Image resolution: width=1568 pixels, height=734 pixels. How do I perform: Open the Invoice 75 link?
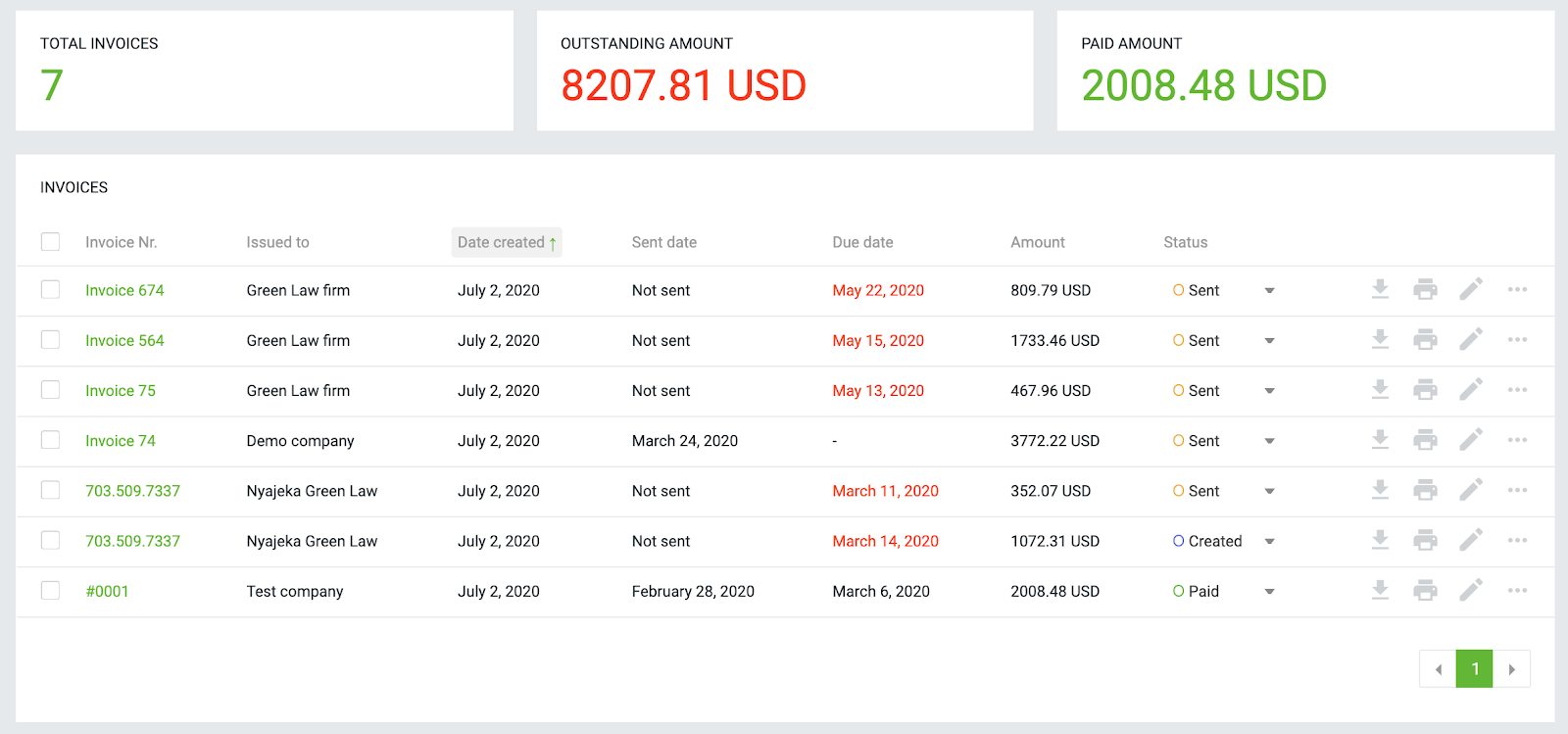121,390
